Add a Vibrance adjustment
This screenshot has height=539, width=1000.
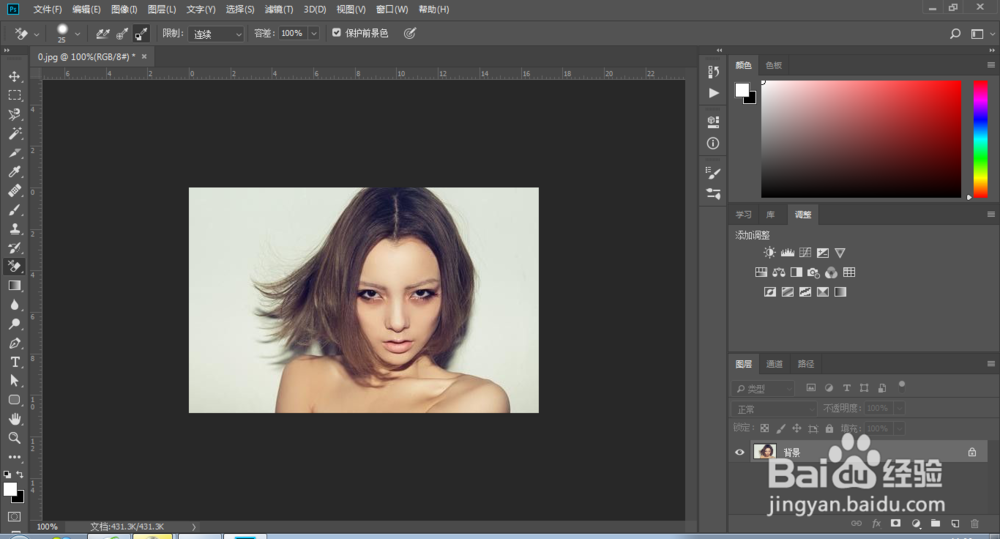click(841, 253)
